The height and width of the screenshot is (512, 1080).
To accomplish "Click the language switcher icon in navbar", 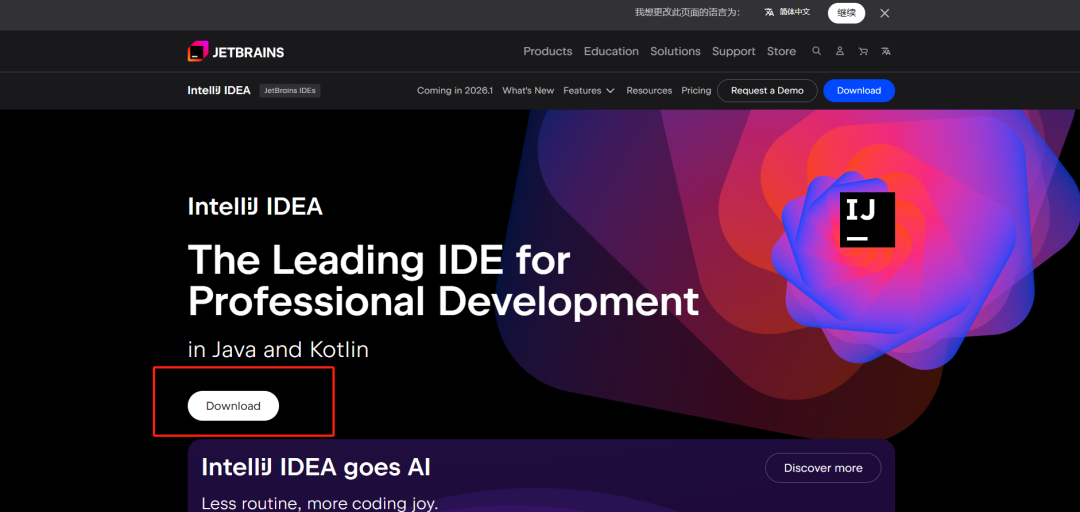I will (x=886, y=51).
